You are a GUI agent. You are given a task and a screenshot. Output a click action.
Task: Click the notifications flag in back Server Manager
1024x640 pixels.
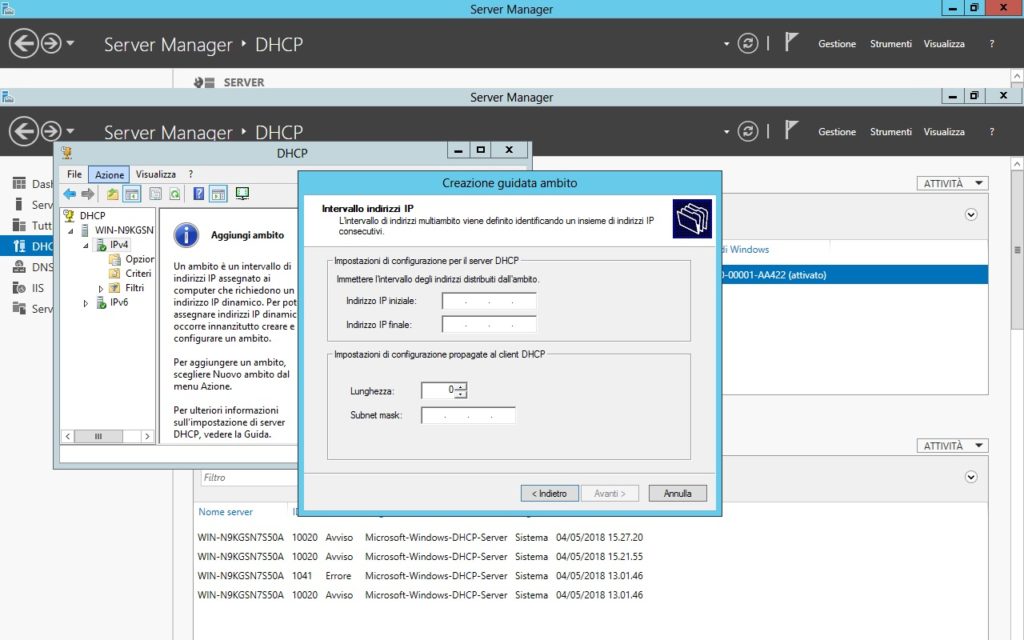point(791,42)
